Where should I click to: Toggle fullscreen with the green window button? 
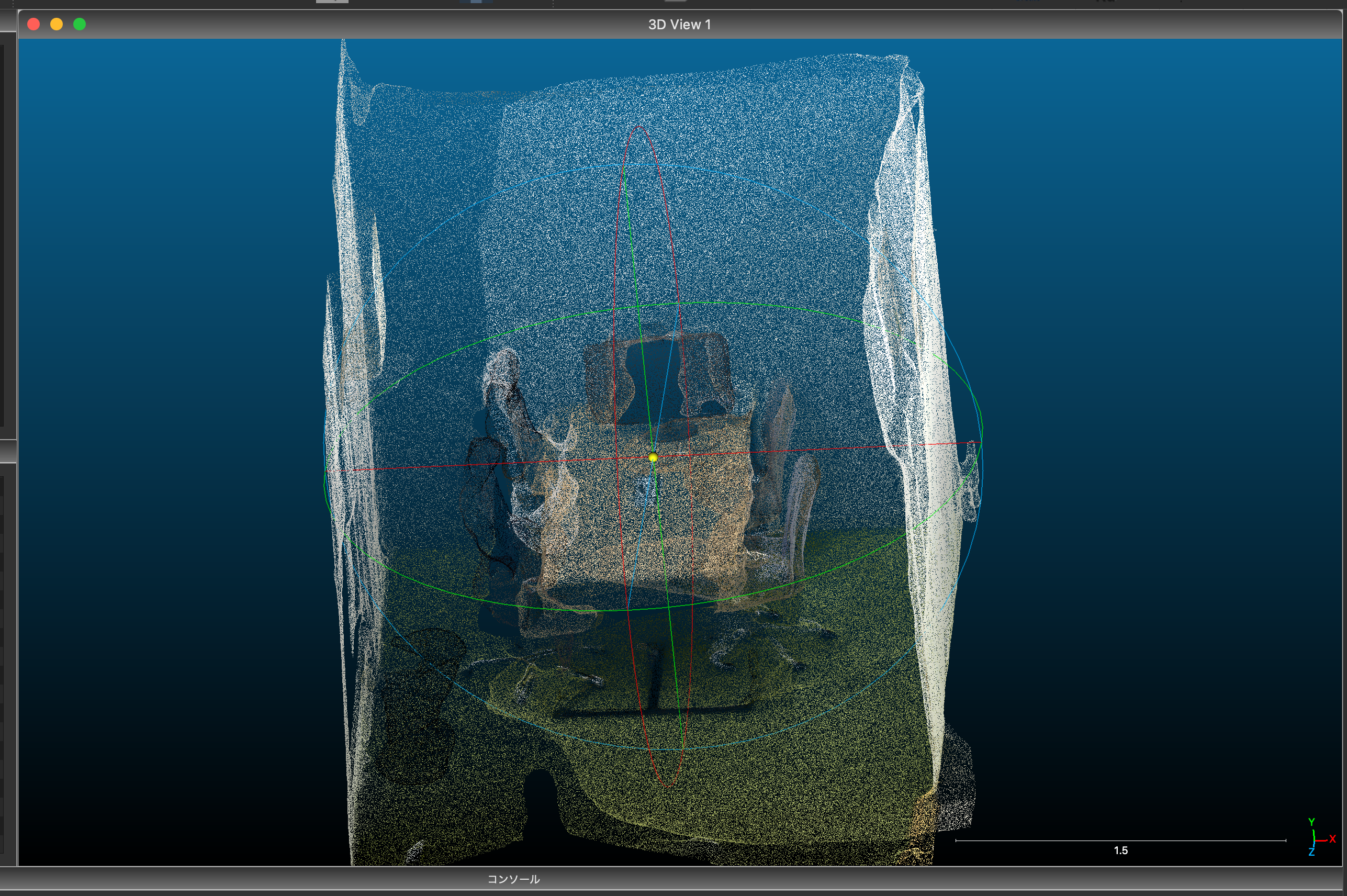[x=80, y=24]
